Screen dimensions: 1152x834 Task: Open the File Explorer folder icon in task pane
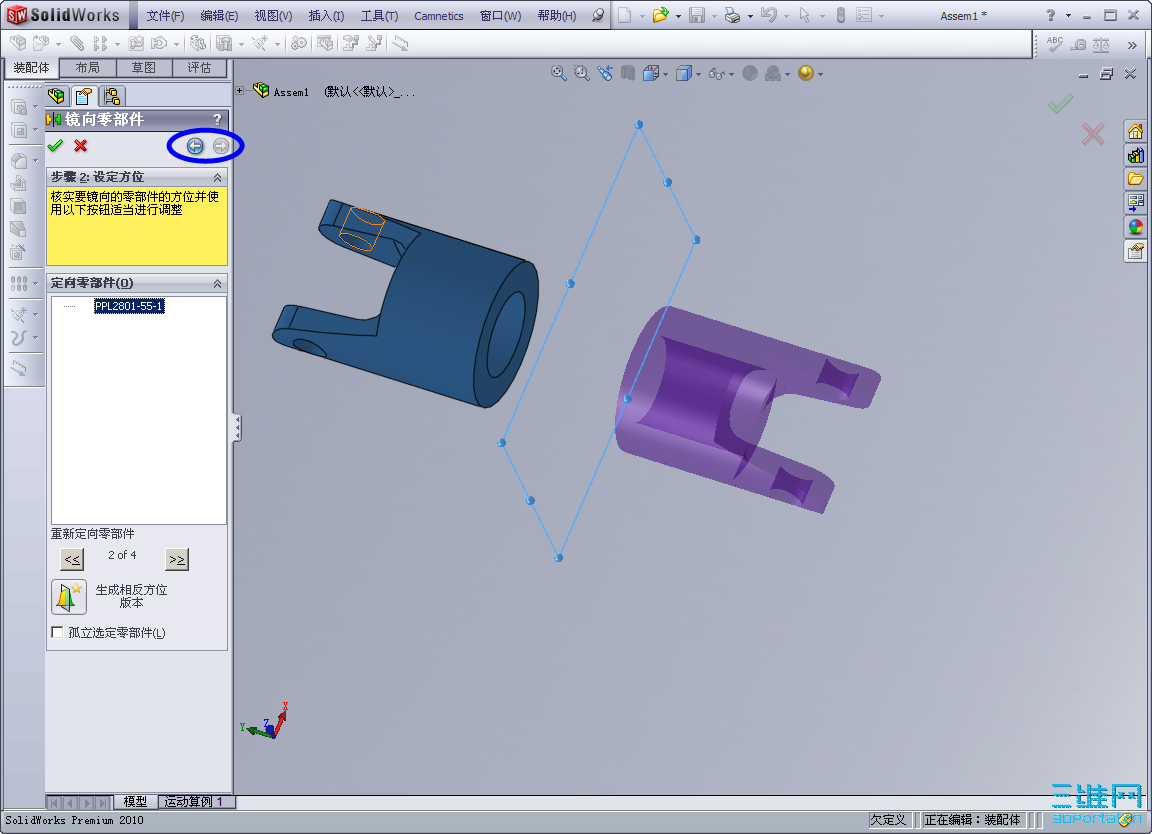[1135, 179]
